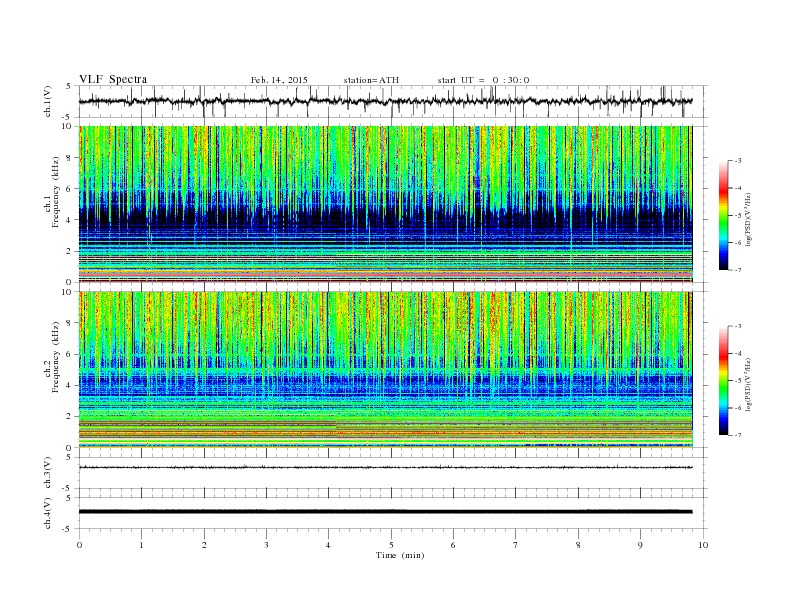This screenshot has width=792, height=612.
Task: Click time-axis tick label "8"
Action: (x=578, y=545)
